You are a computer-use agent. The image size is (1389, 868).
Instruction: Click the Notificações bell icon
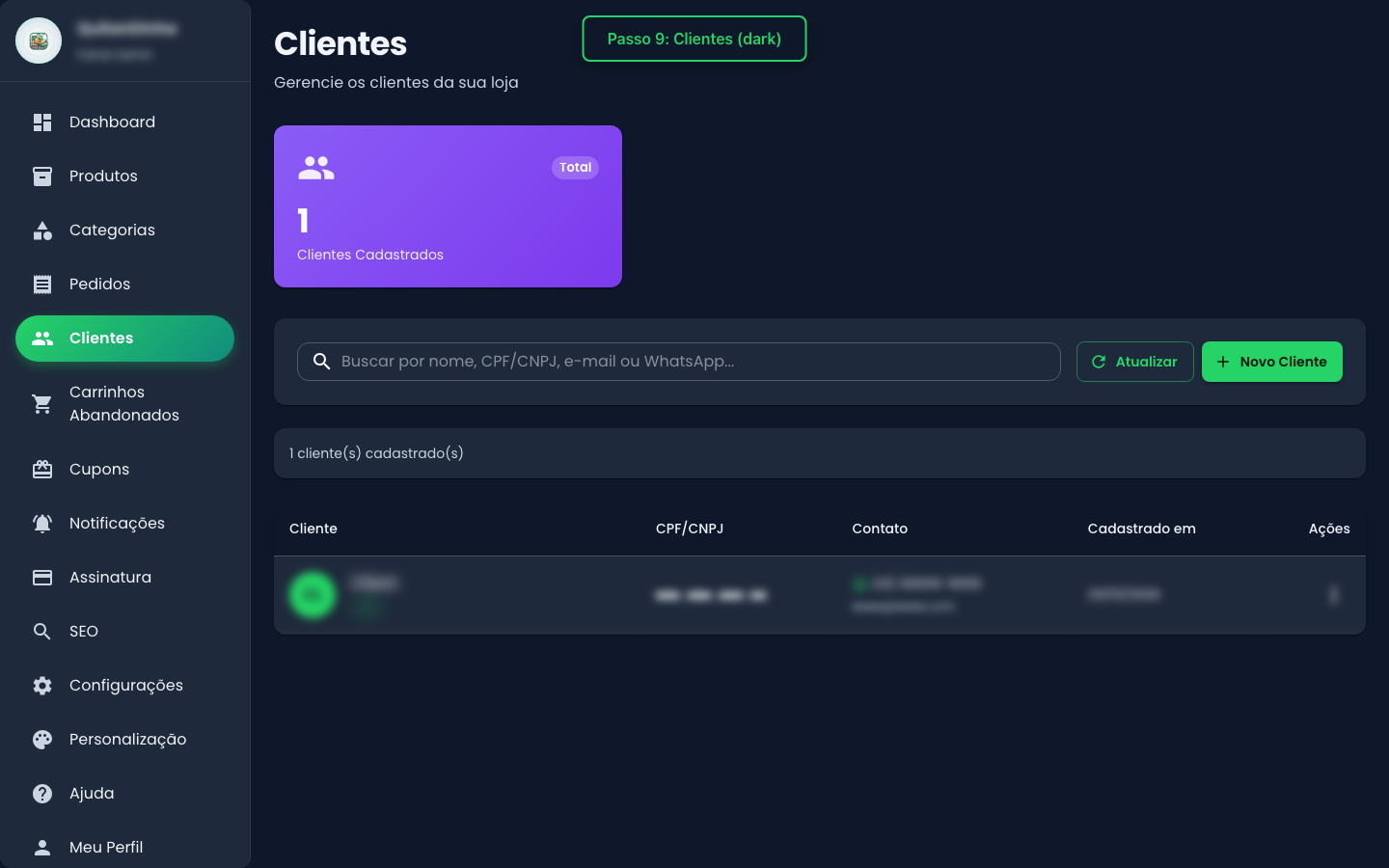(42, 524)
